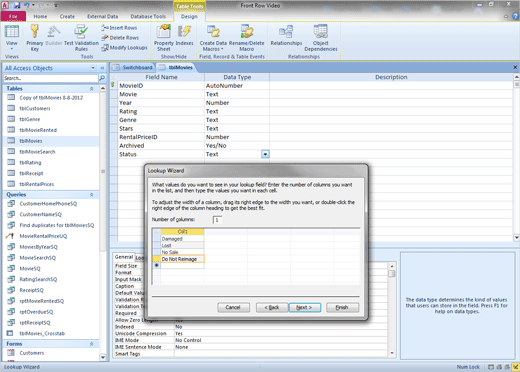Open All Access Objects dropdown

(93, 68)
